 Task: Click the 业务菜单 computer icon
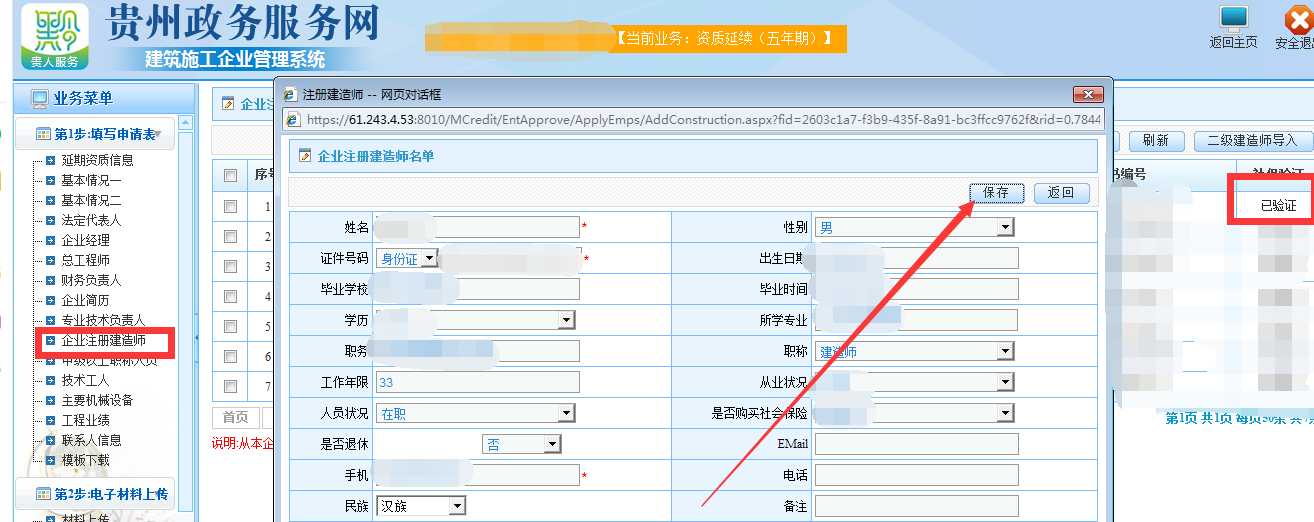39,99
